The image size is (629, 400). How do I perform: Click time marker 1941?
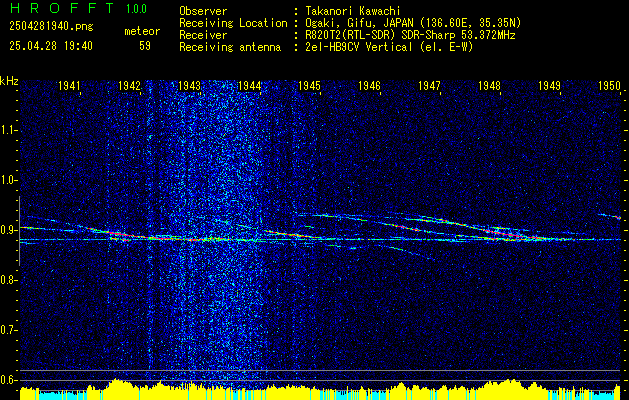coord(69,85)
